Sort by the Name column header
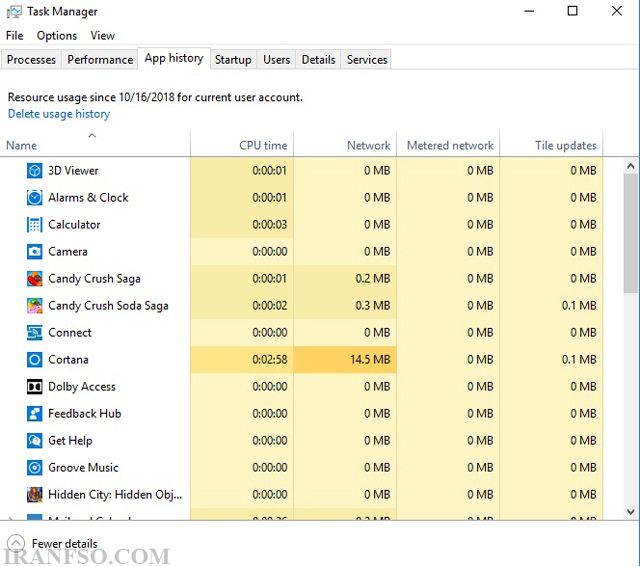 [x=95, y=143]
